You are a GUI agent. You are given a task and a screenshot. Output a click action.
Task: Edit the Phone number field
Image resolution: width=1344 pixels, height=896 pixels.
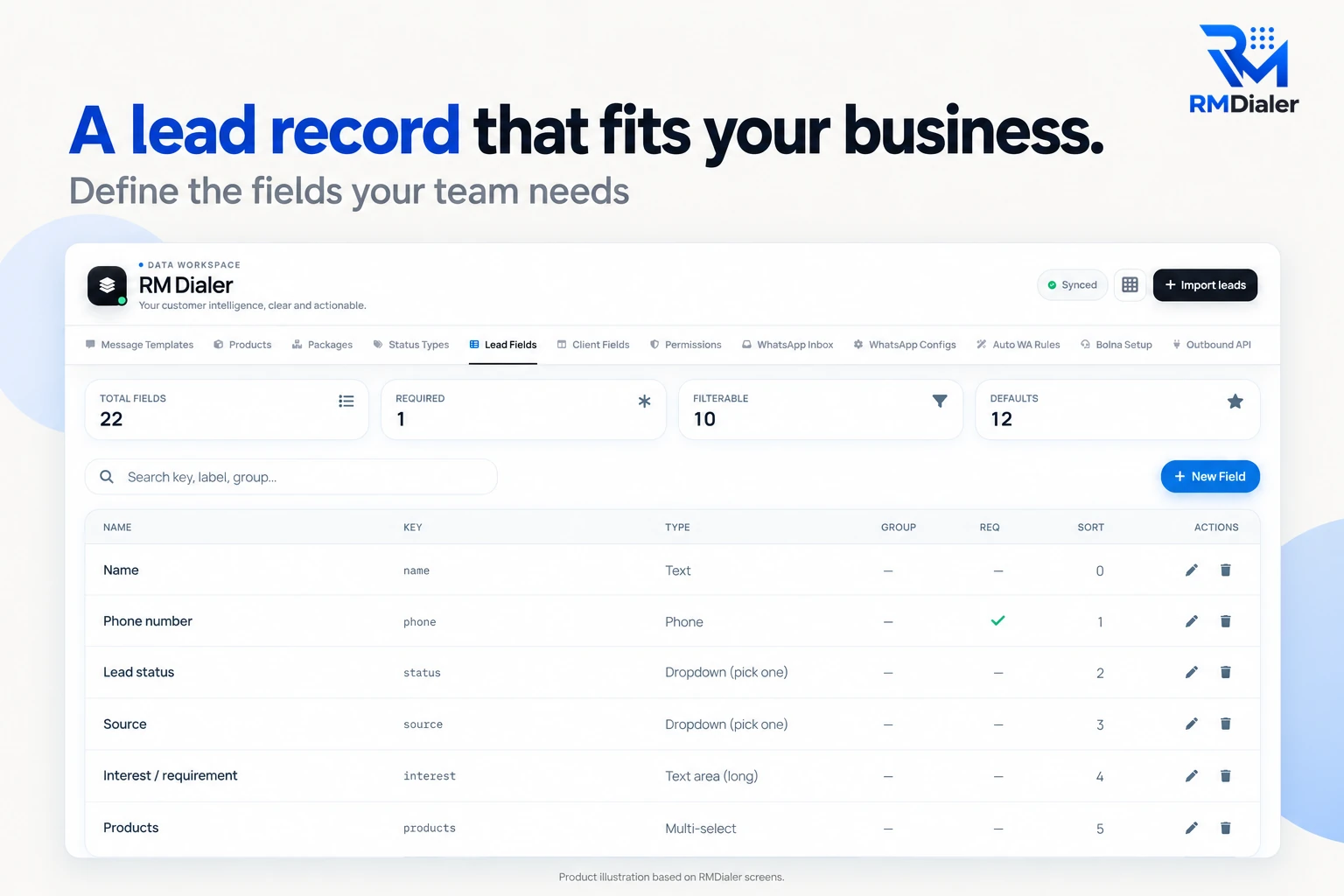(1191, 621)
